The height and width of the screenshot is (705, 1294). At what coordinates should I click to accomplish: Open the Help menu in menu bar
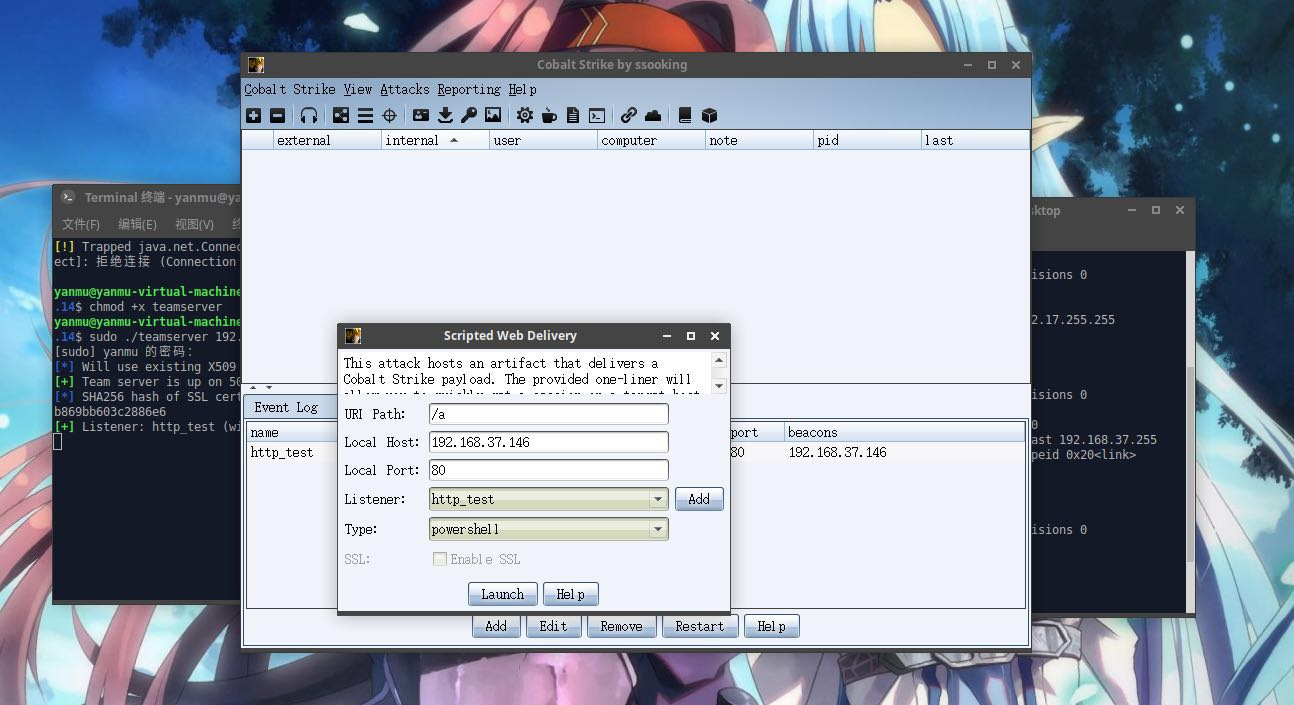click(522, 89)
